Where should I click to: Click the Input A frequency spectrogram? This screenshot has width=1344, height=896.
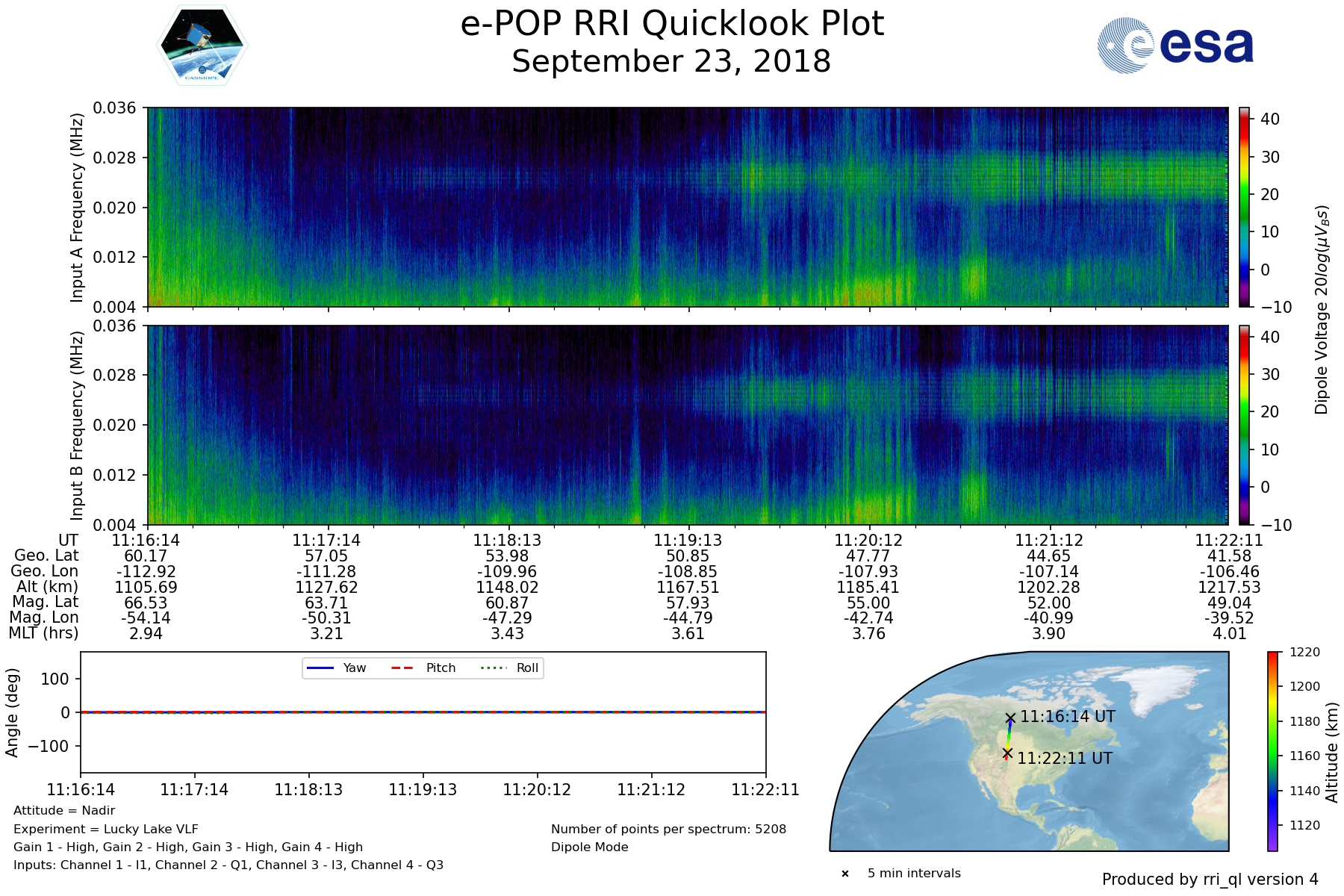[687, 207]
